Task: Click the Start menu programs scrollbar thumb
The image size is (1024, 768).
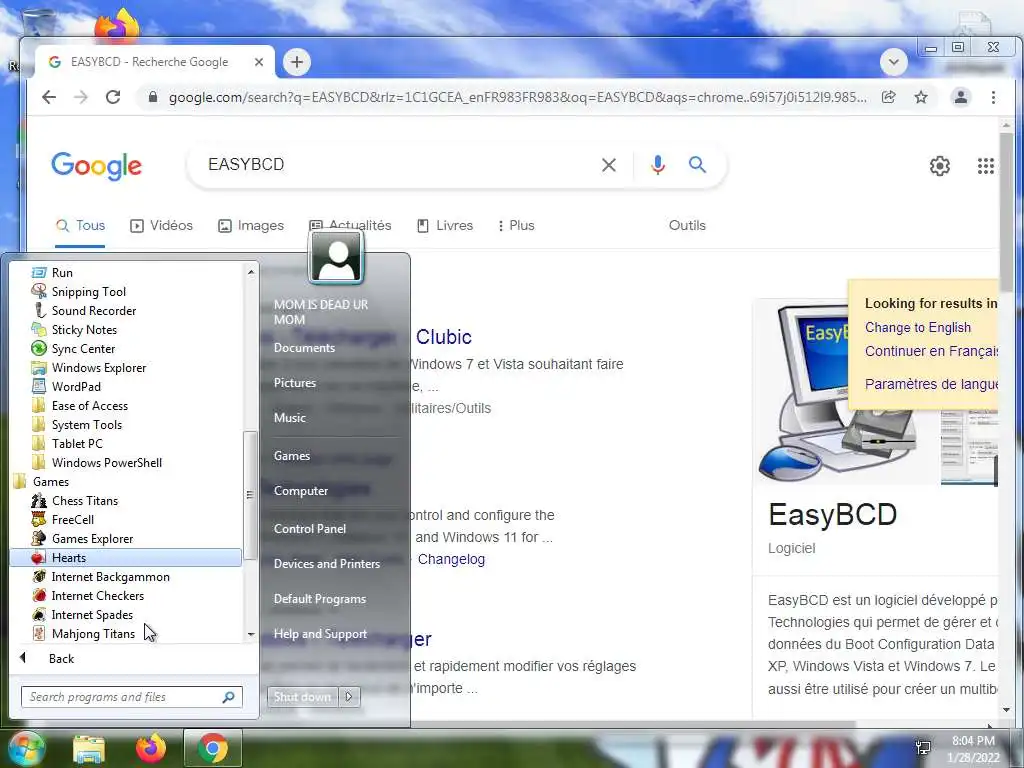Action: pos(250,494)
